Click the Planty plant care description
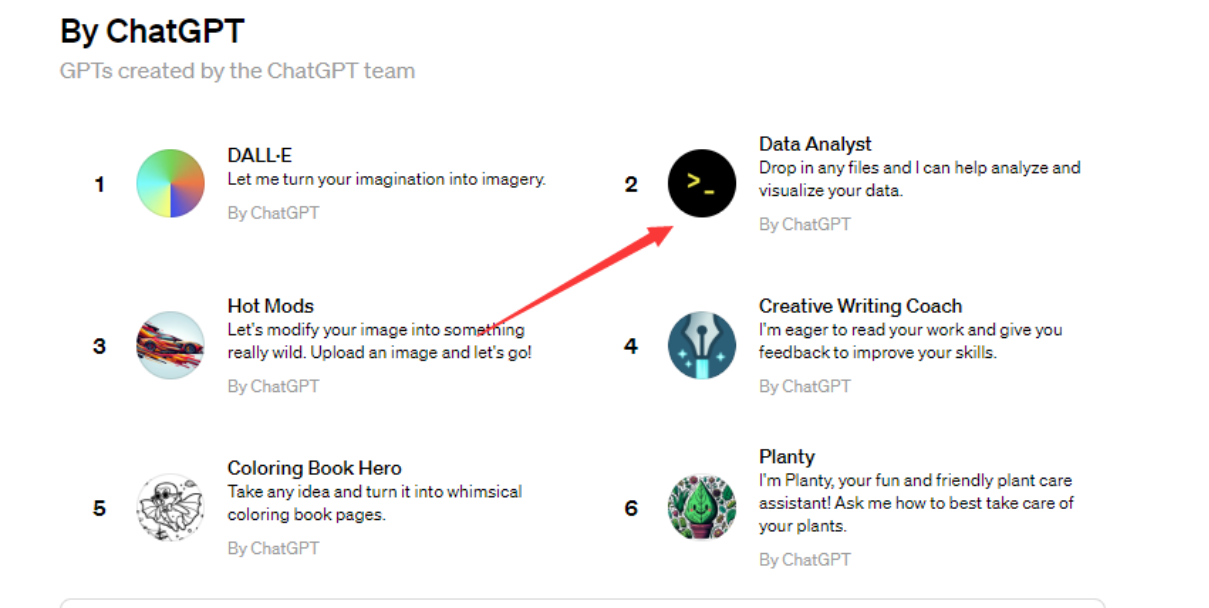 916,503
